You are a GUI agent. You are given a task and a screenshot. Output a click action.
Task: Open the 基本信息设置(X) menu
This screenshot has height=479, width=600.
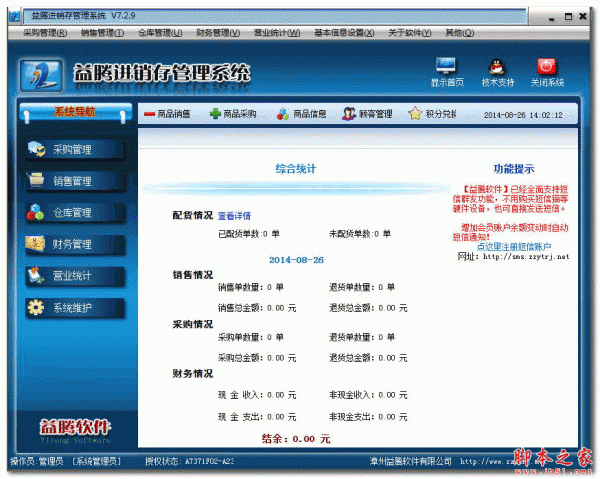coord(344,33)
